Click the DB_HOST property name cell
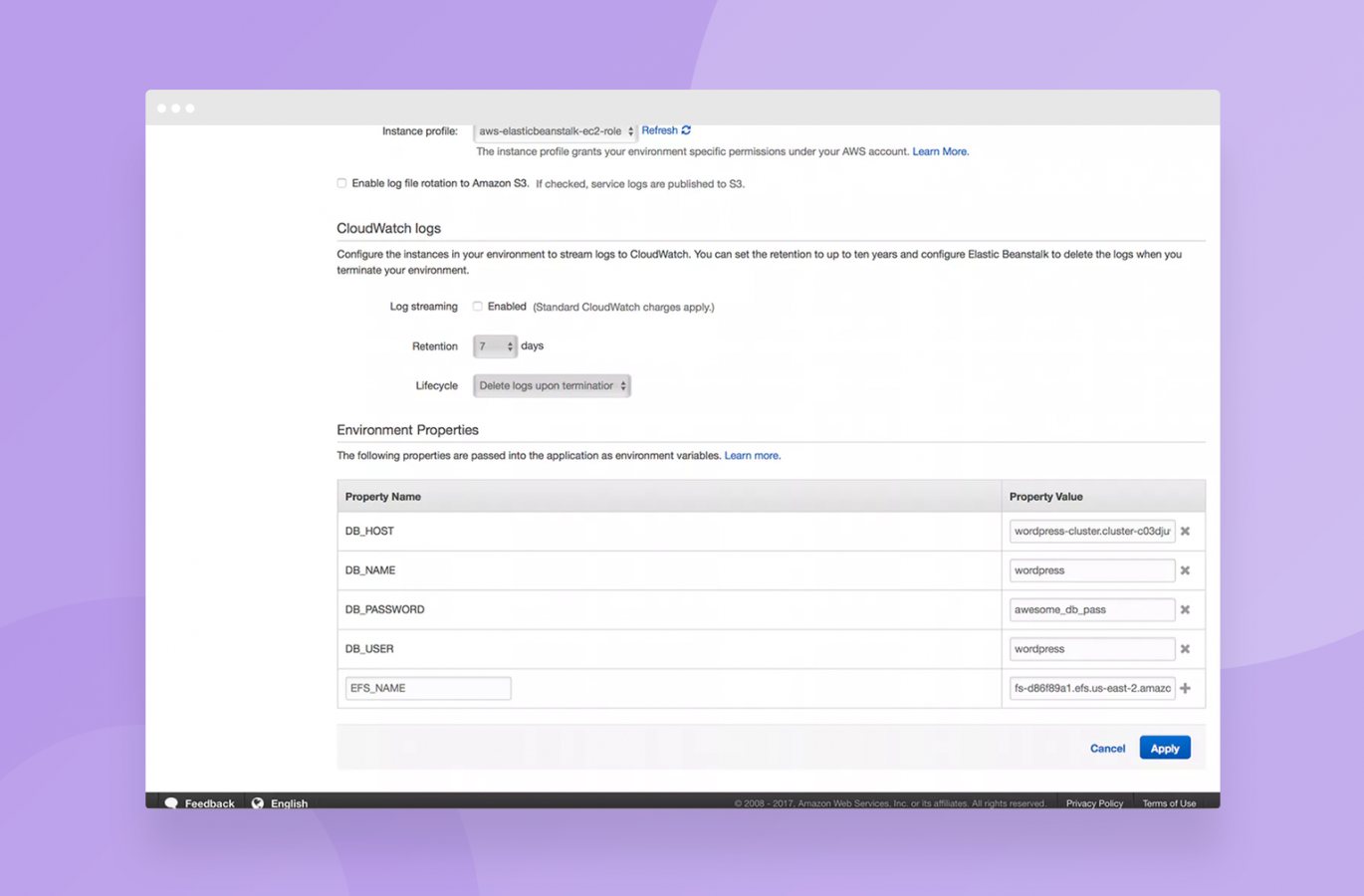Viewport: 1364px width, 896px height. [x=669, y=532]
